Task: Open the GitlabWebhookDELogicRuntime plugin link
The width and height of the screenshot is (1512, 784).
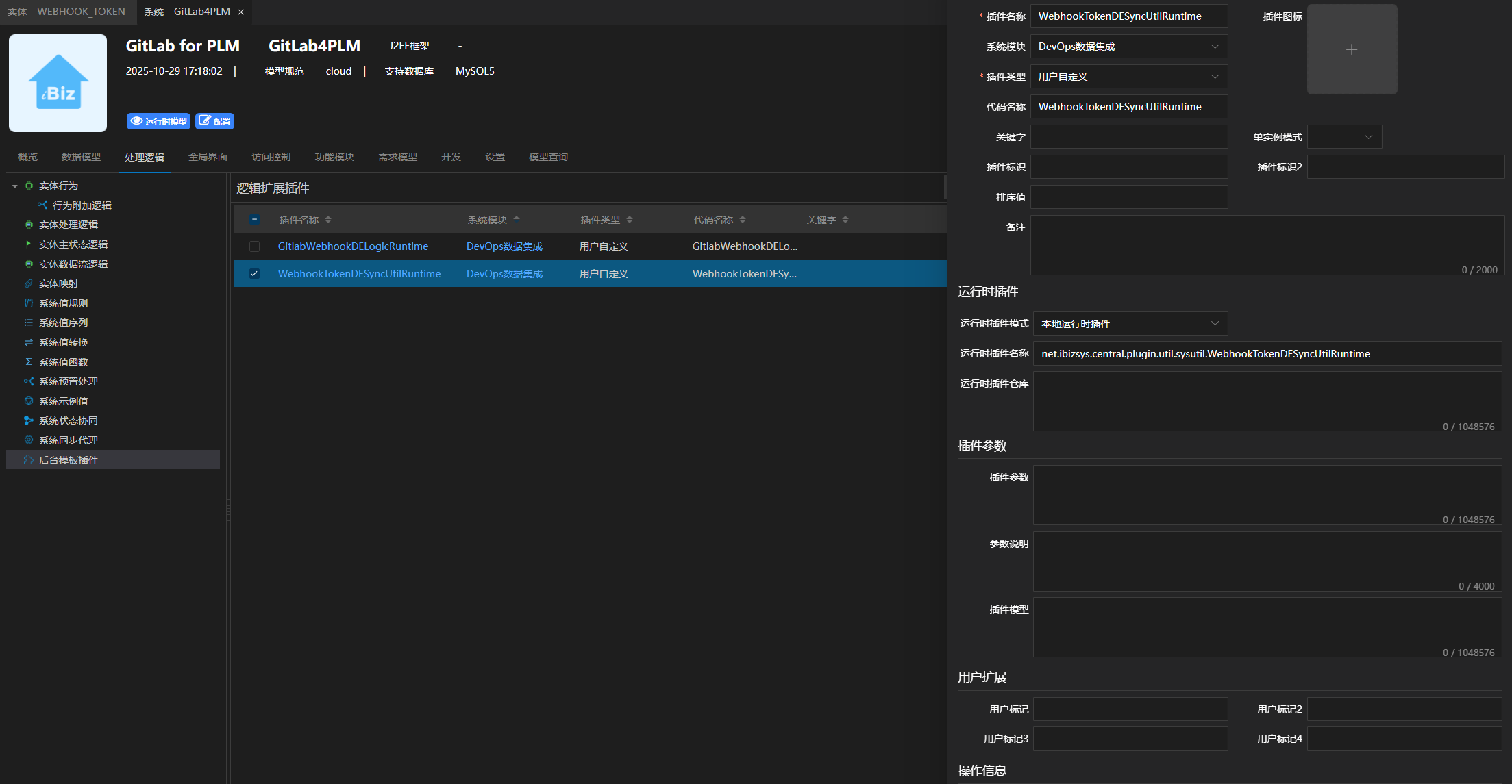Action: click(353, 246)
